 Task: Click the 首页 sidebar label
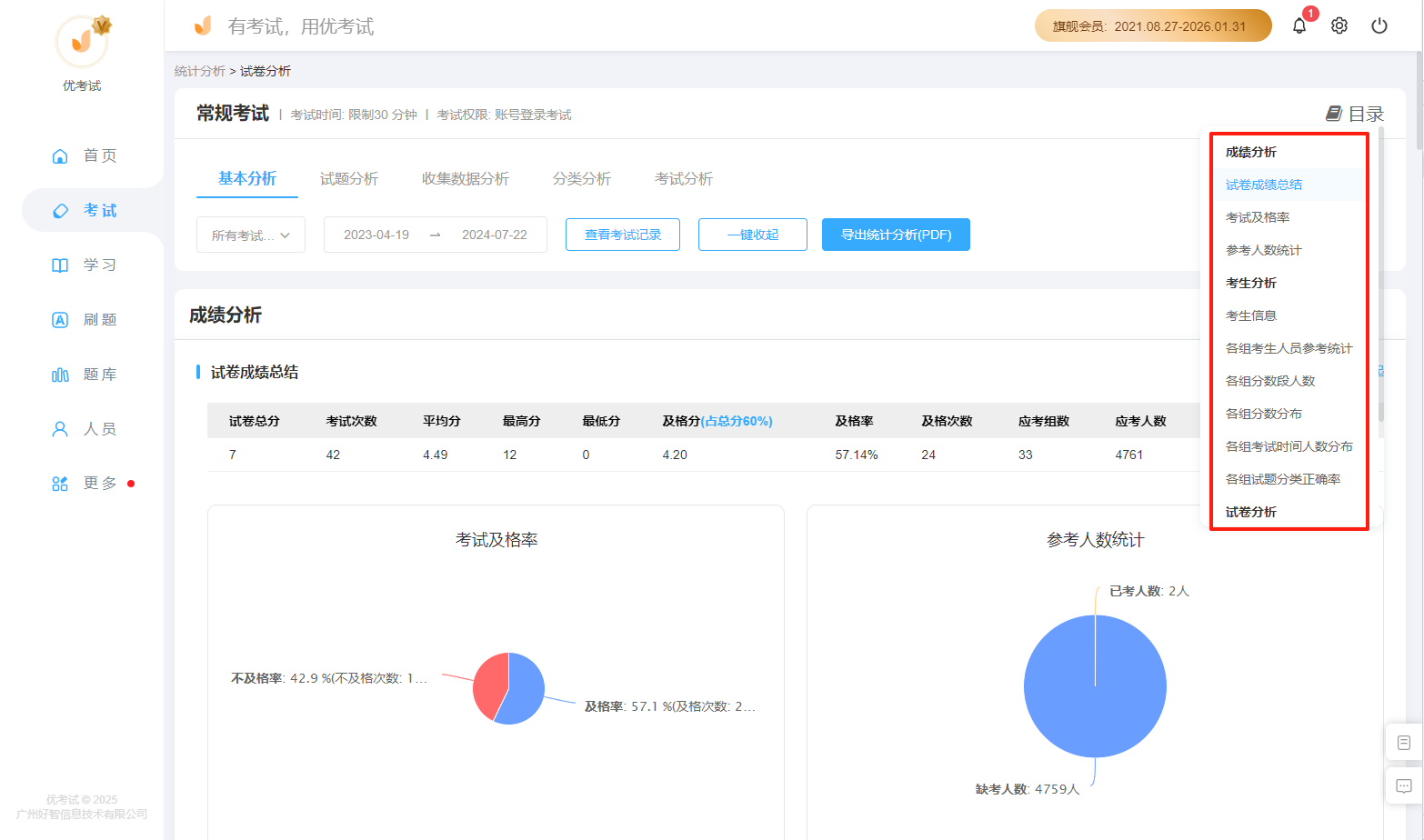point(100,155)
